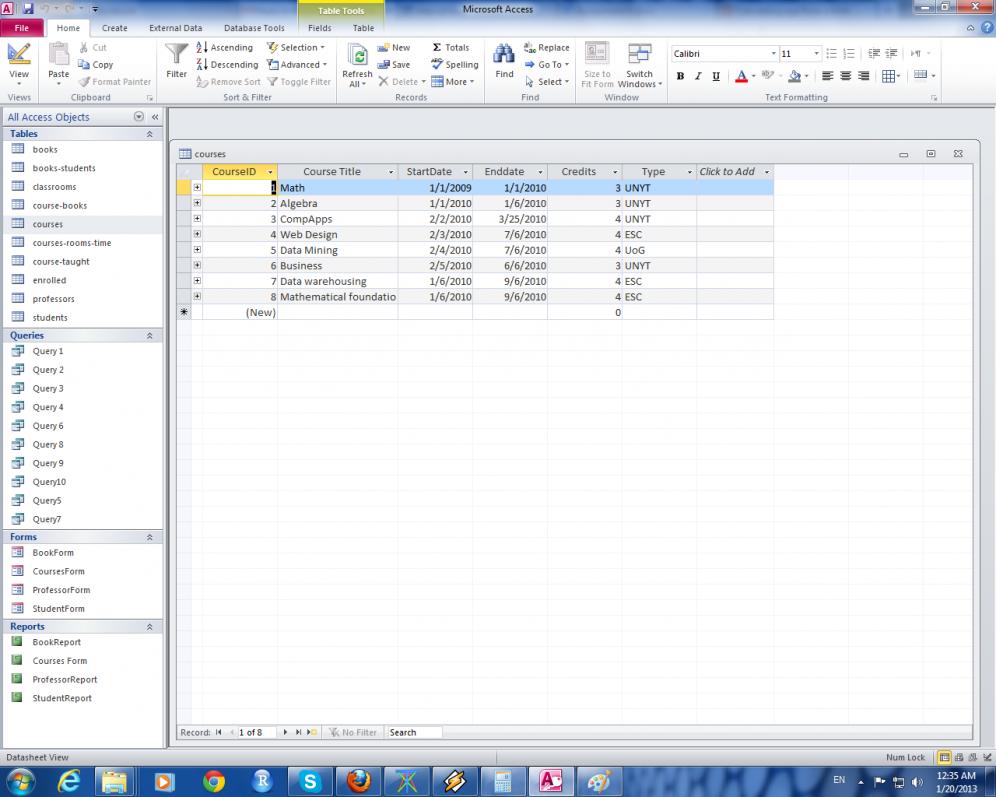This screenshot has width=996, height=797.
Task: Open the Table tab
Action: click(x=363, y=28)
